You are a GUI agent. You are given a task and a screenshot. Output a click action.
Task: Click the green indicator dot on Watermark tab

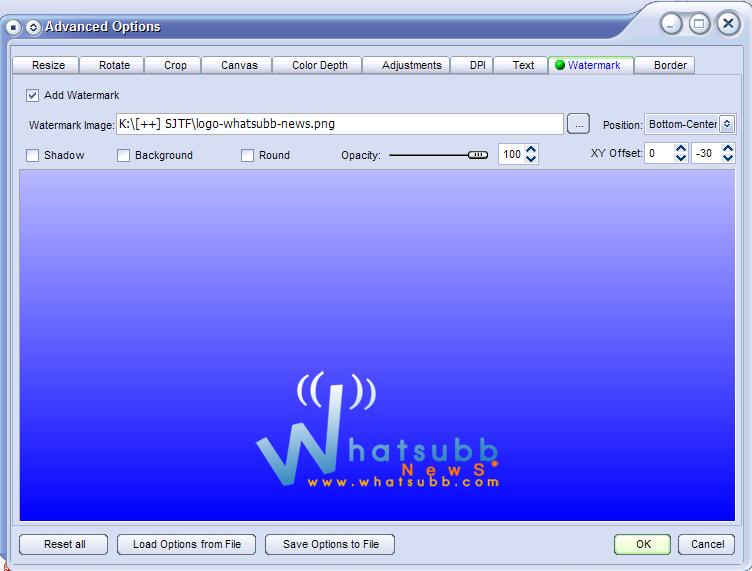point(559,65)
